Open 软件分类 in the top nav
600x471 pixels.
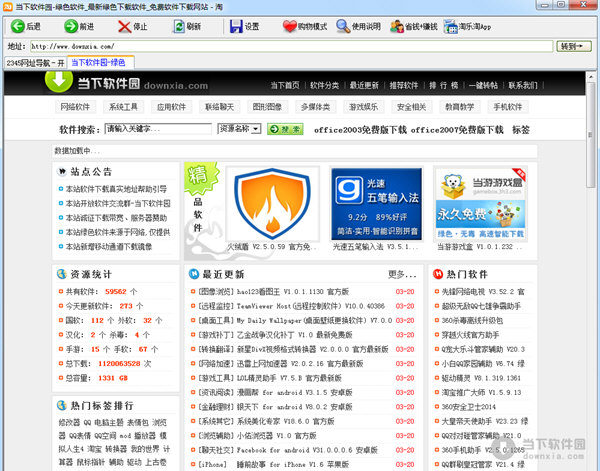click(x=324, y=85)
